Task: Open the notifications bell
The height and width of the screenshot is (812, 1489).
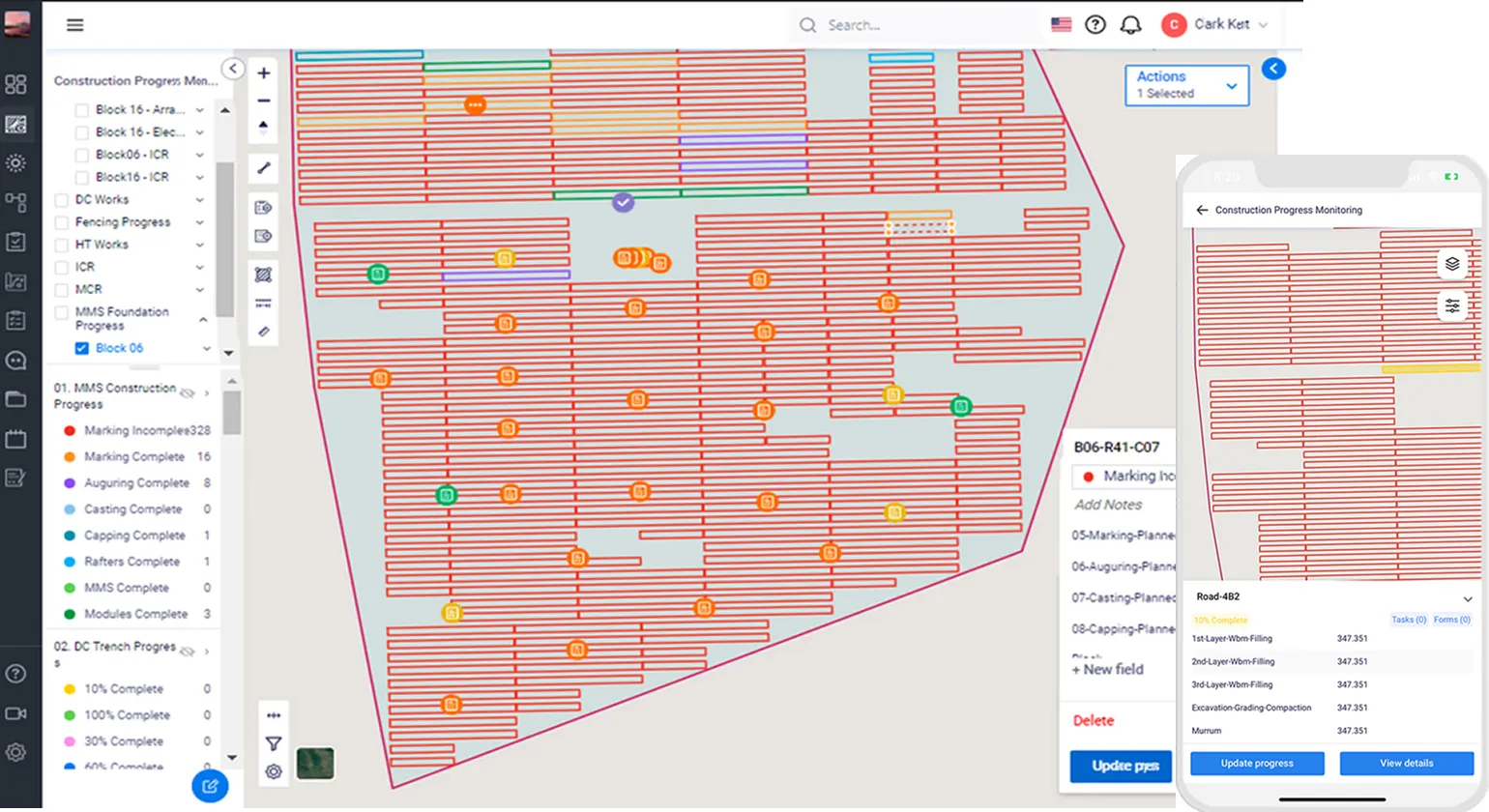Action: pos(1130,25)
